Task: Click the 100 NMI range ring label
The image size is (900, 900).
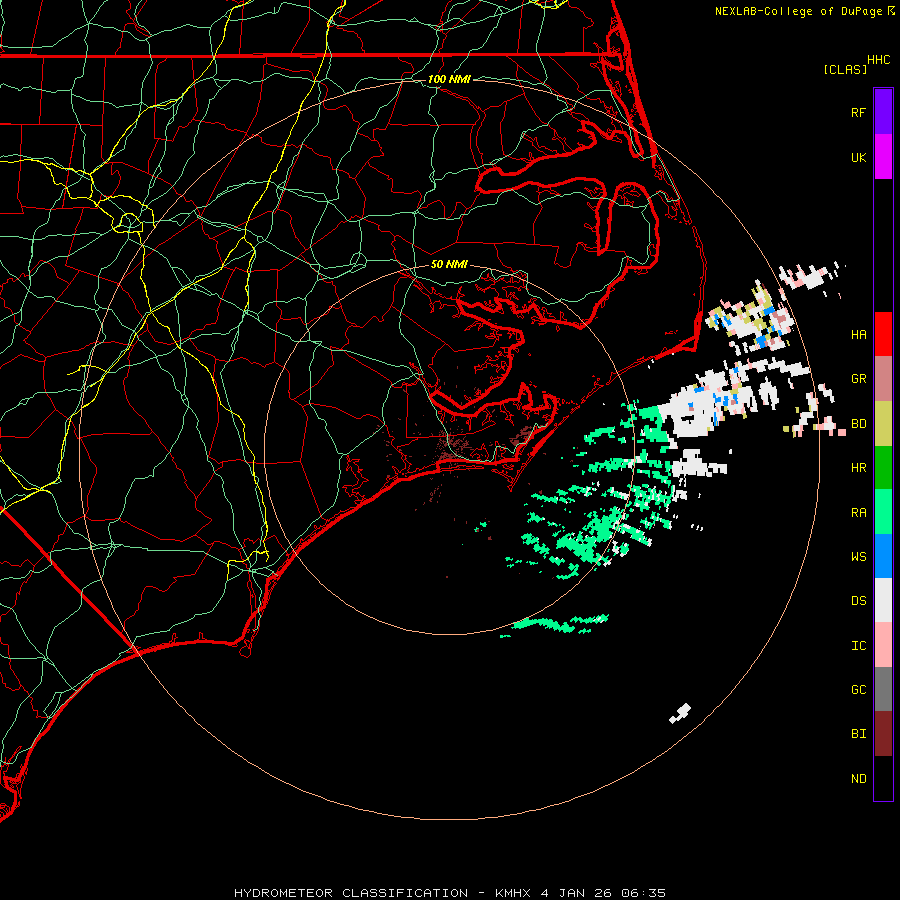Action: [449, 79]
